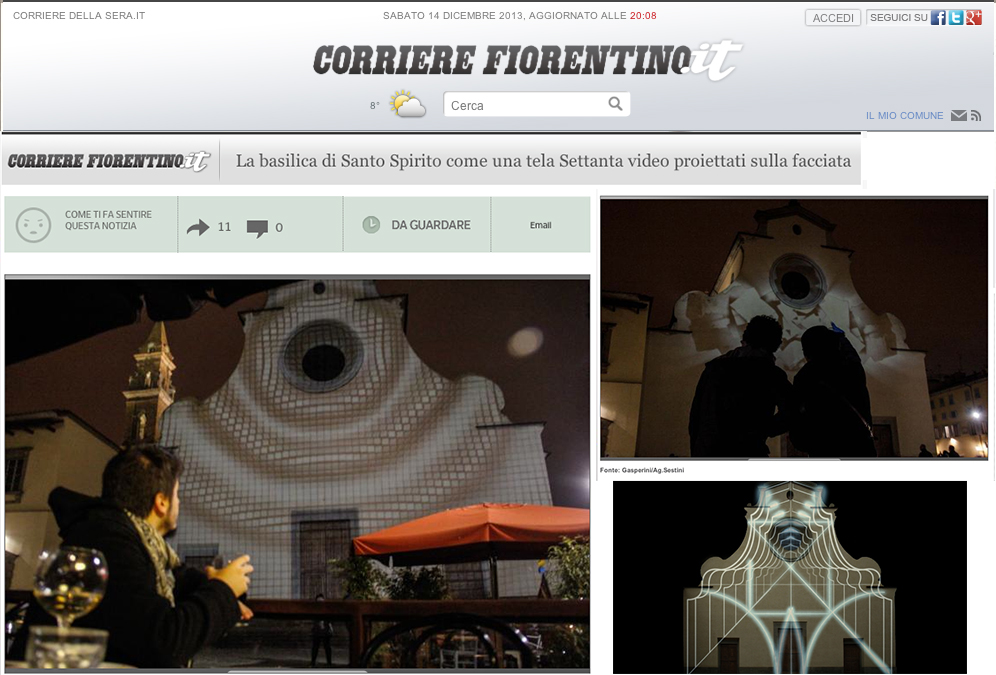Click the Email share option
The width and height of the screenshot is (996, 675).
point(540,225)
